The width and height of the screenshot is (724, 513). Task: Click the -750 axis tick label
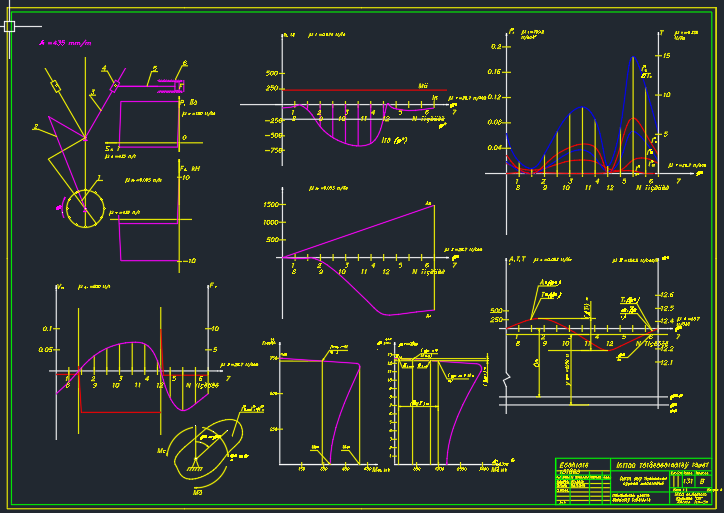(x=274, y=151)
